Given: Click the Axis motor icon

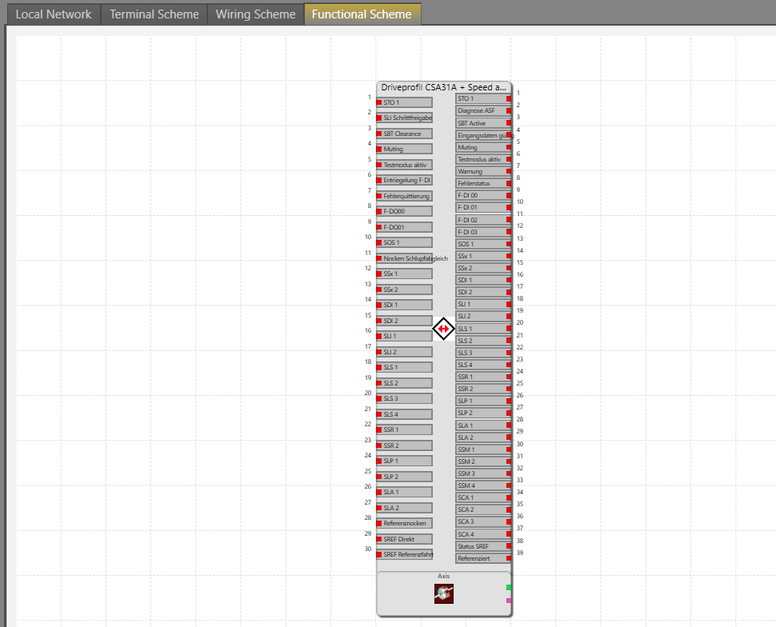Looking at the screenshot, I should coord(444,594).
